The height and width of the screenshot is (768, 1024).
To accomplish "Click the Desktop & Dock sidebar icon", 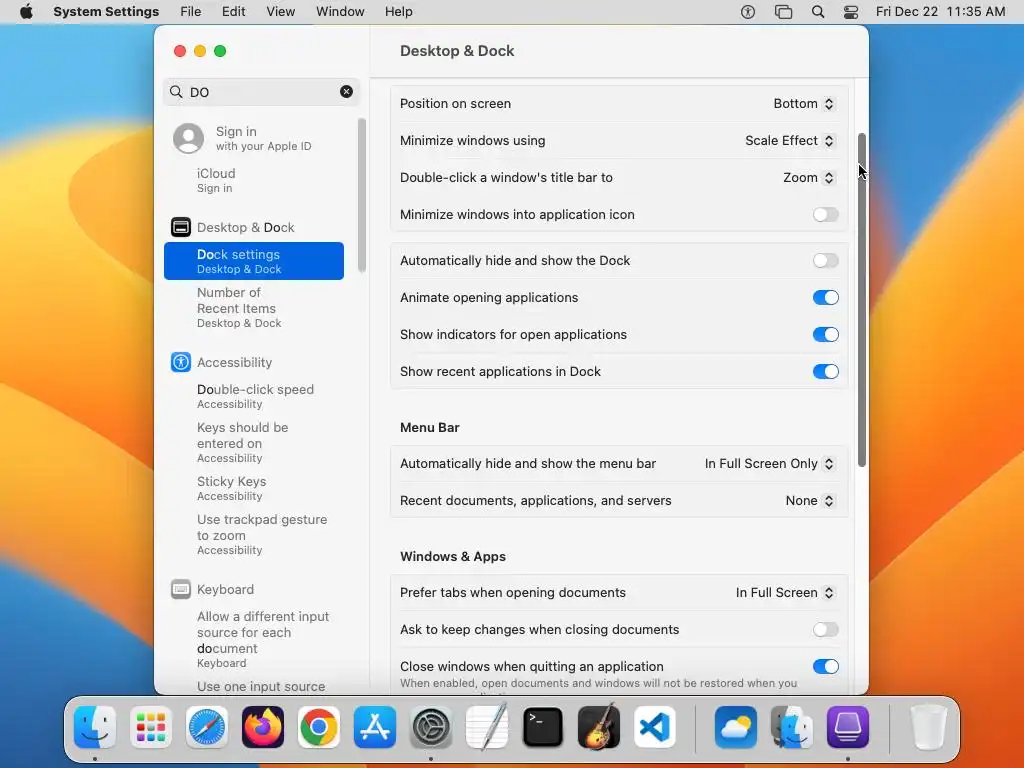I will click(181, 227).
